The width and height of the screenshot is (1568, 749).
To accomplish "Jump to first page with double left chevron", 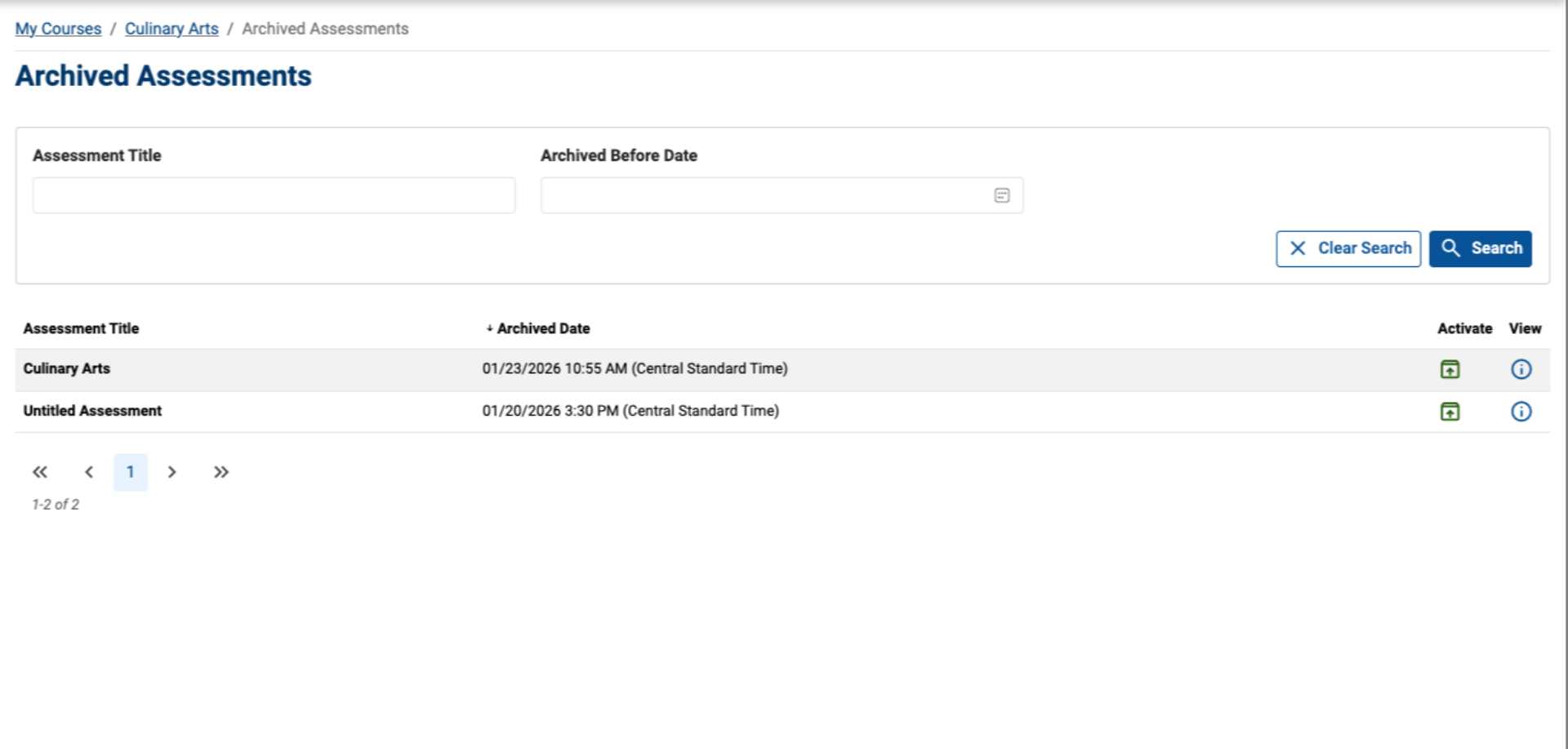I will click(x=40, y=472).
